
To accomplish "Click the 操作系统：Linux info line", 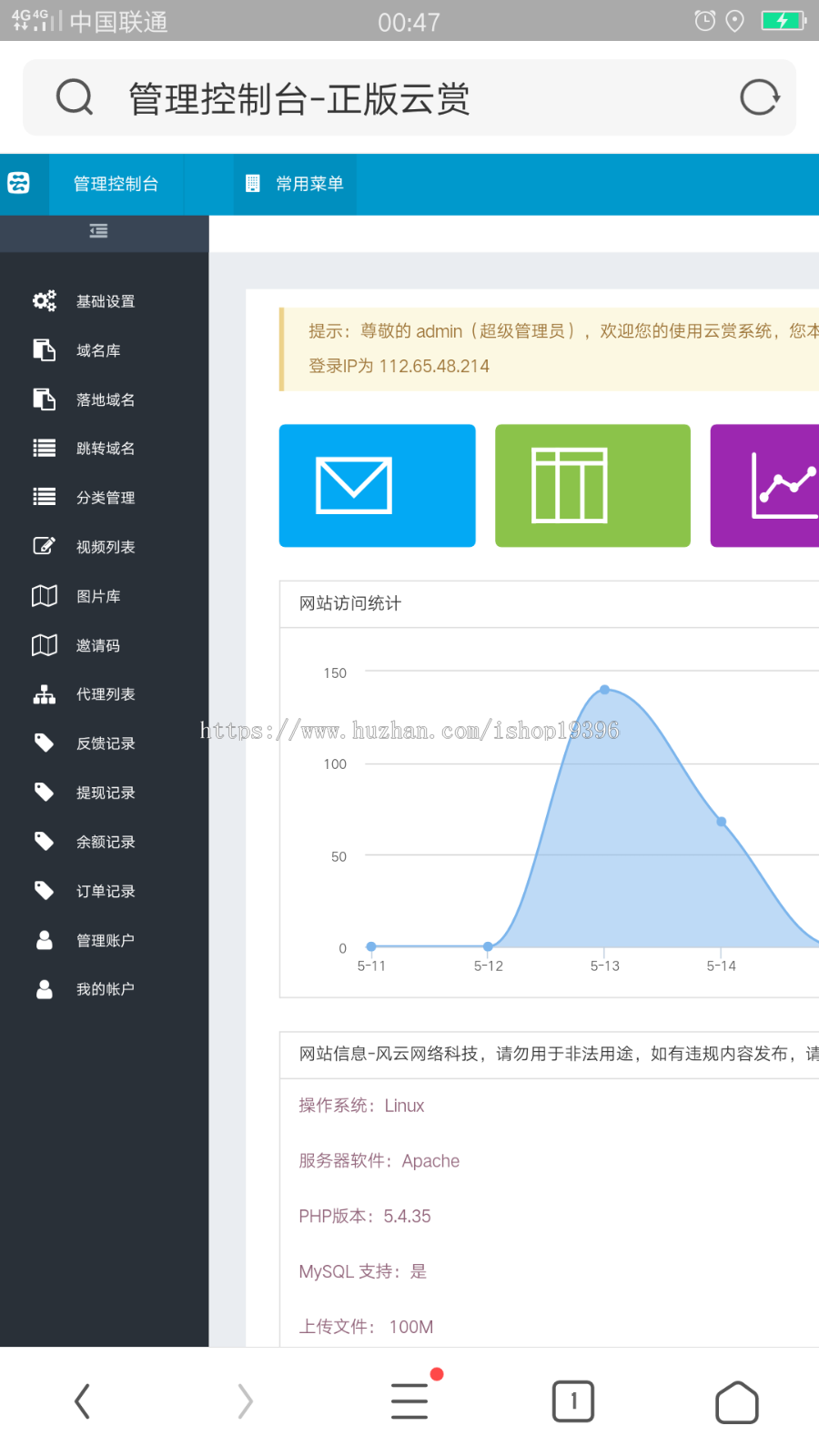I will tap(361, 1106).
